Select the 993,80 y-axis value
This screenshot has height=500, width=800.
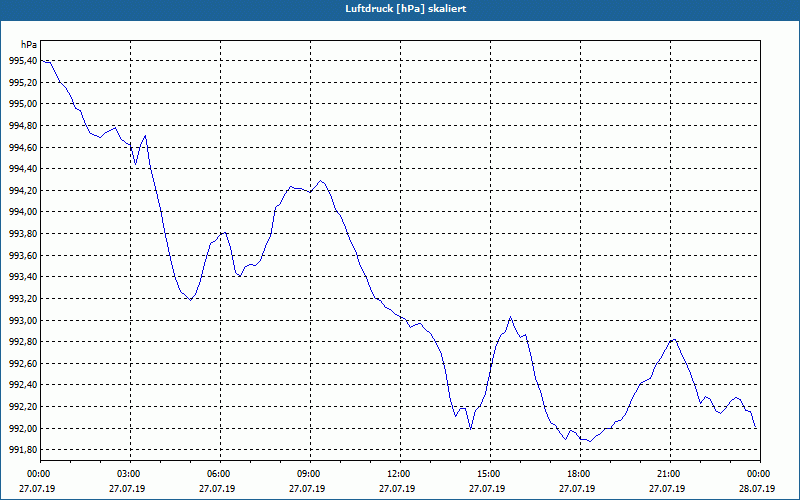click(x=23, y=234)
